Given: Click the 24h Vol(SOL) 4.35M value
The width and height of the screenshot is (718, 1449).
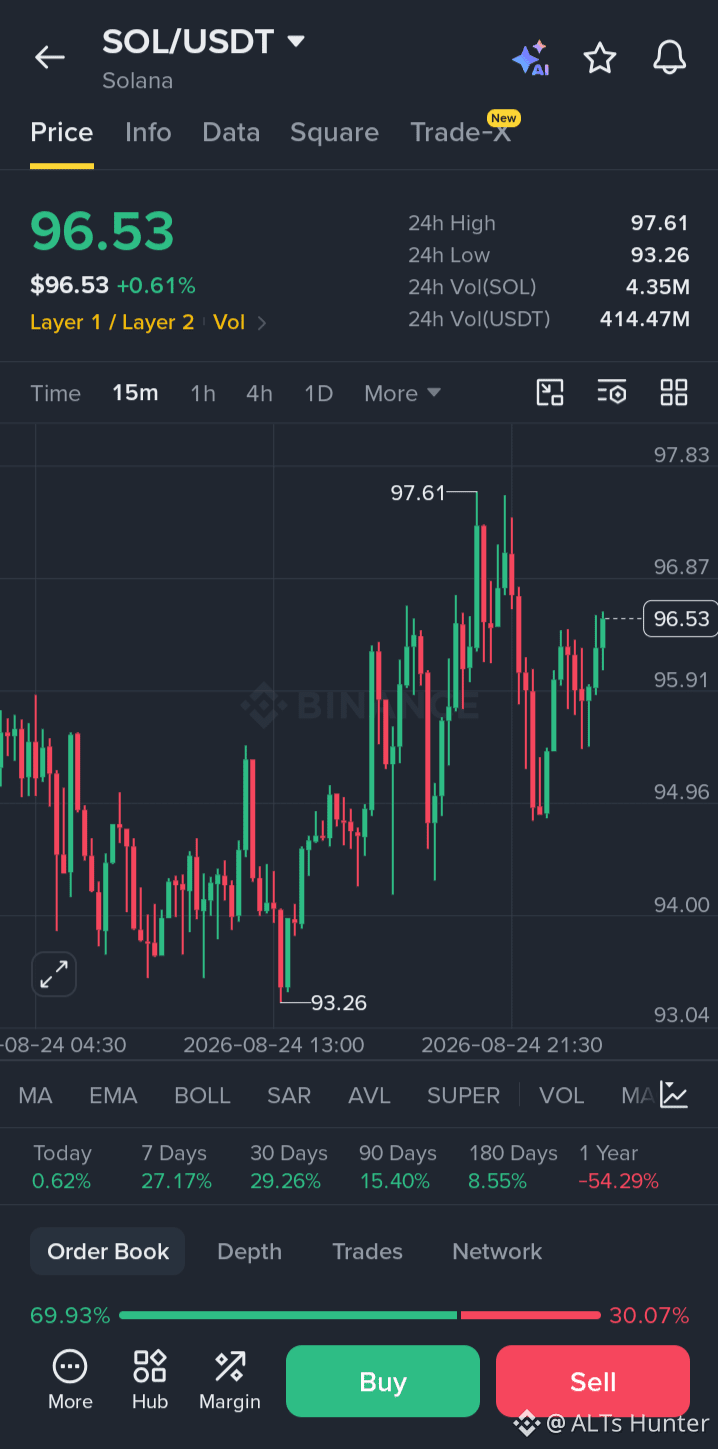Looking at the screenshot, I should [x=658, y=287].
